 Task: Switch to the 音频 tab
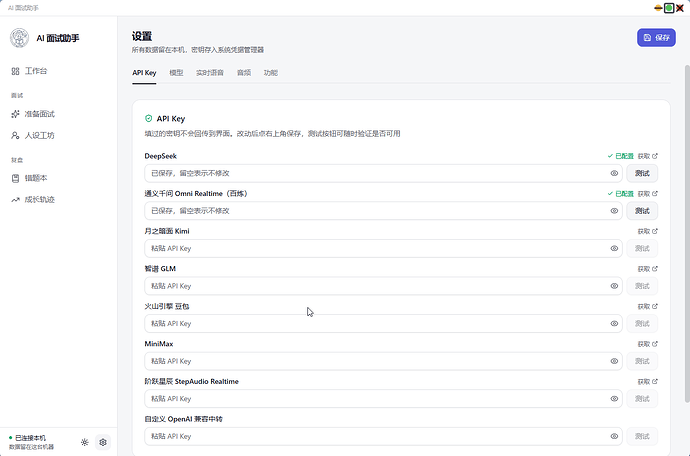point(244,73)
